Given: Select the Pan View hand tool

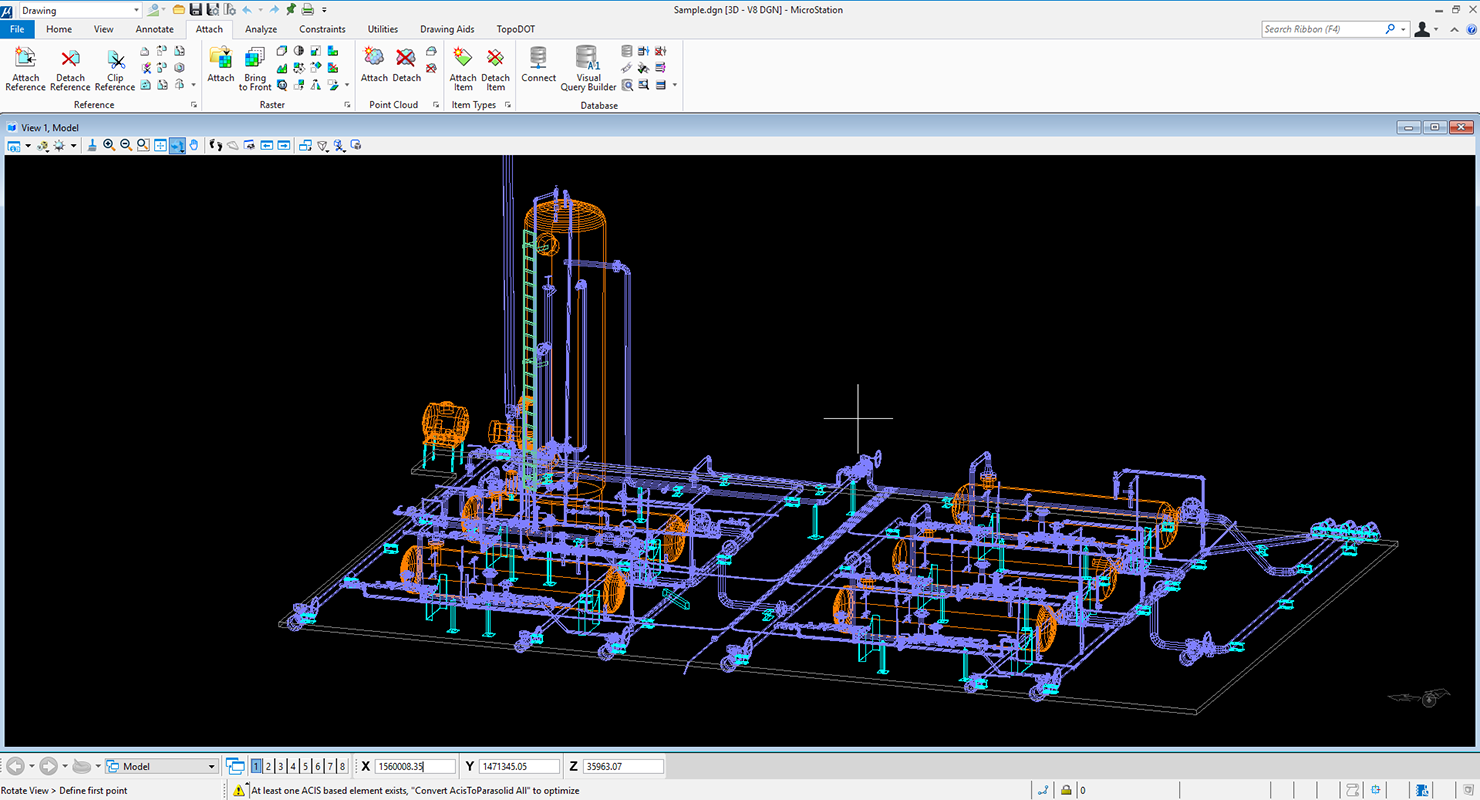Looking at the screenshot, I should point(194,145).
